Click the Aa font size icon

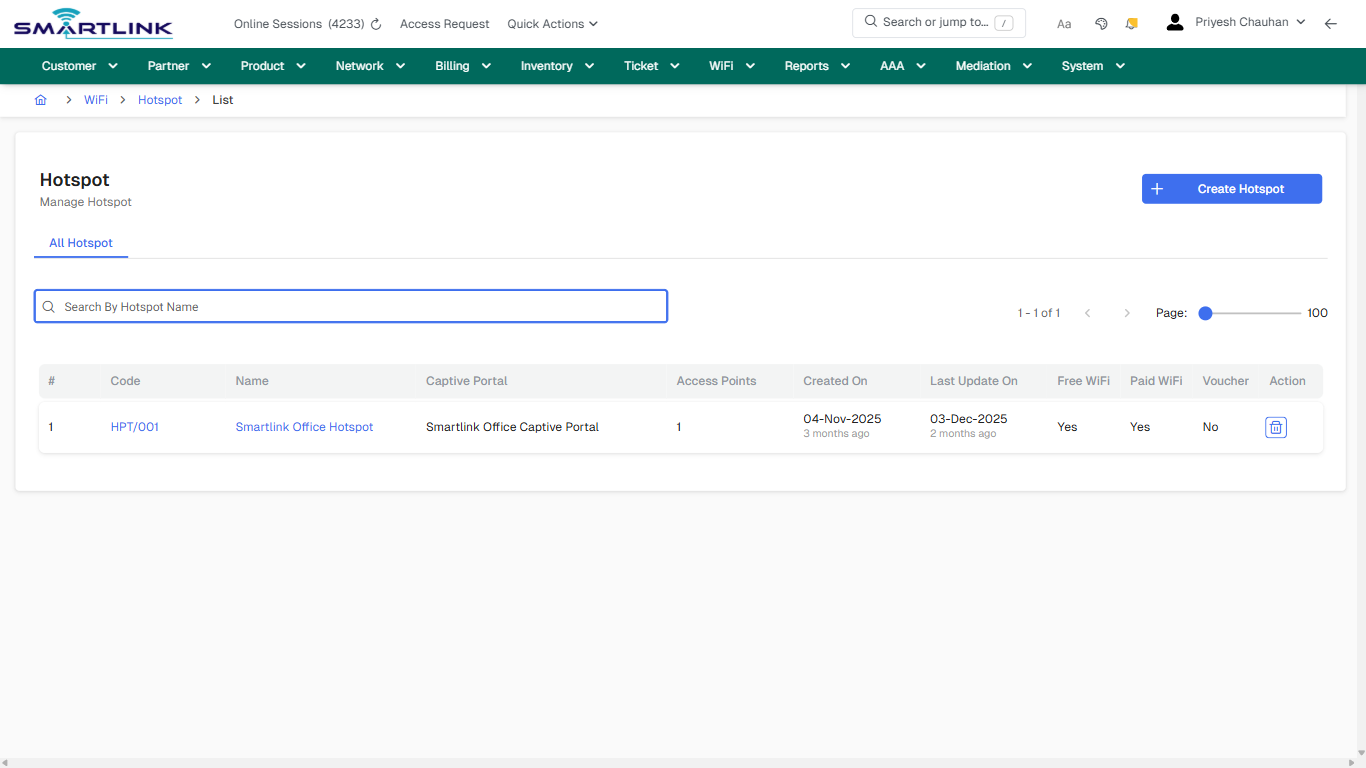(x=1064, y=23)
